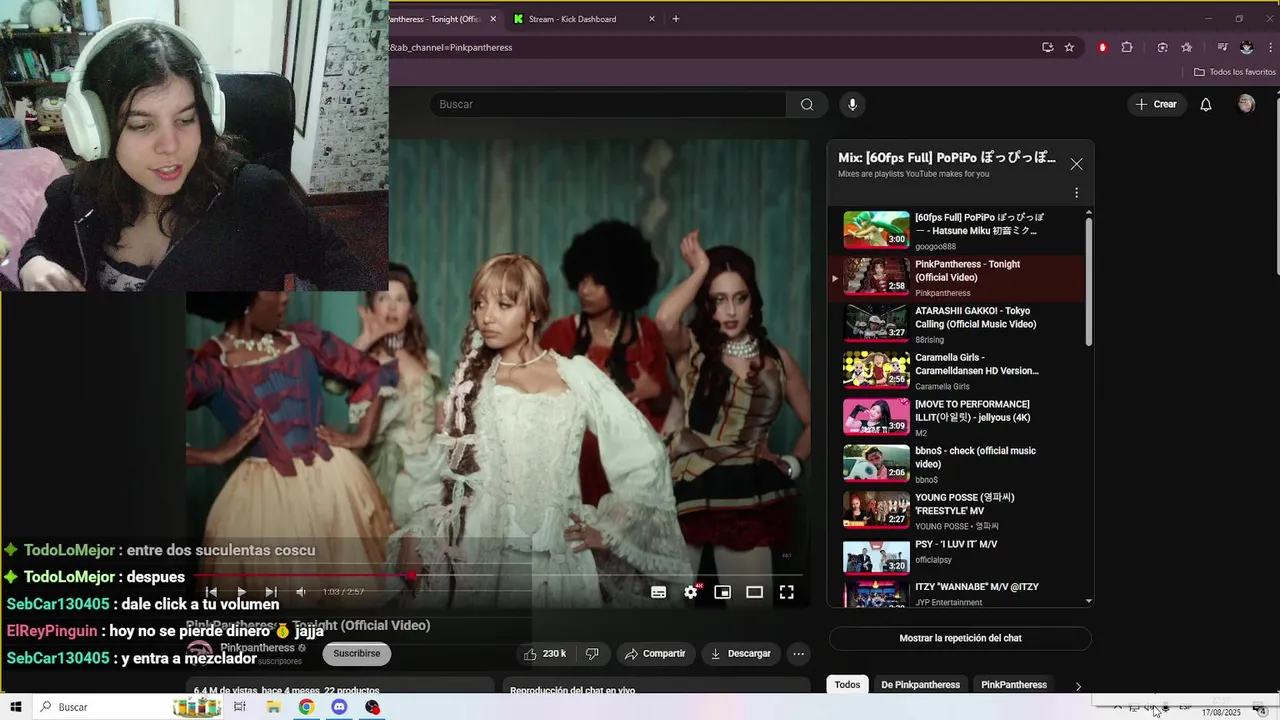
Task: Close the Mix playlist panel
Action: click(1076, 164)
